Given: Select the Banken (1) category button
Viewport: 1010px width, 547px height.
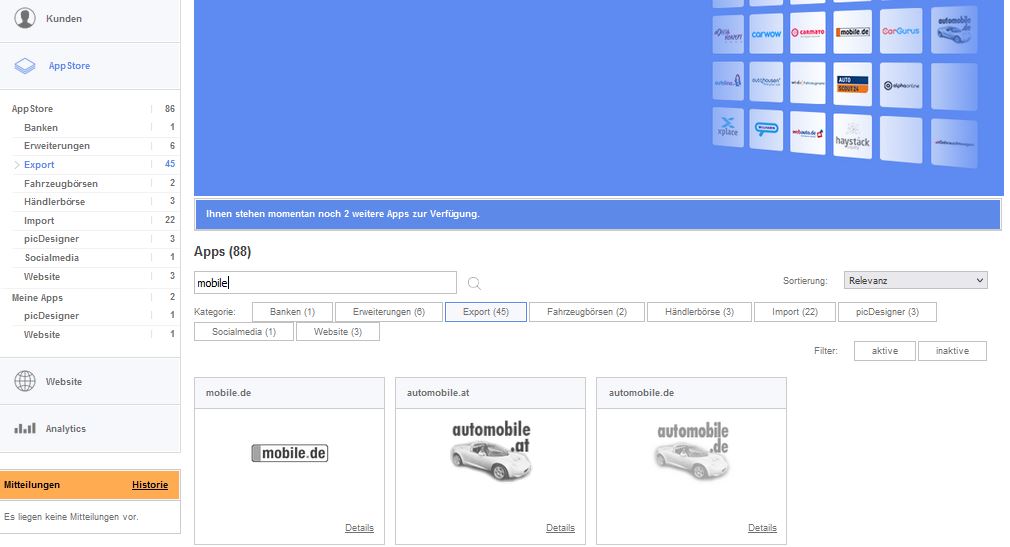Looking at the screenshot, I should (x=292, y=312).
